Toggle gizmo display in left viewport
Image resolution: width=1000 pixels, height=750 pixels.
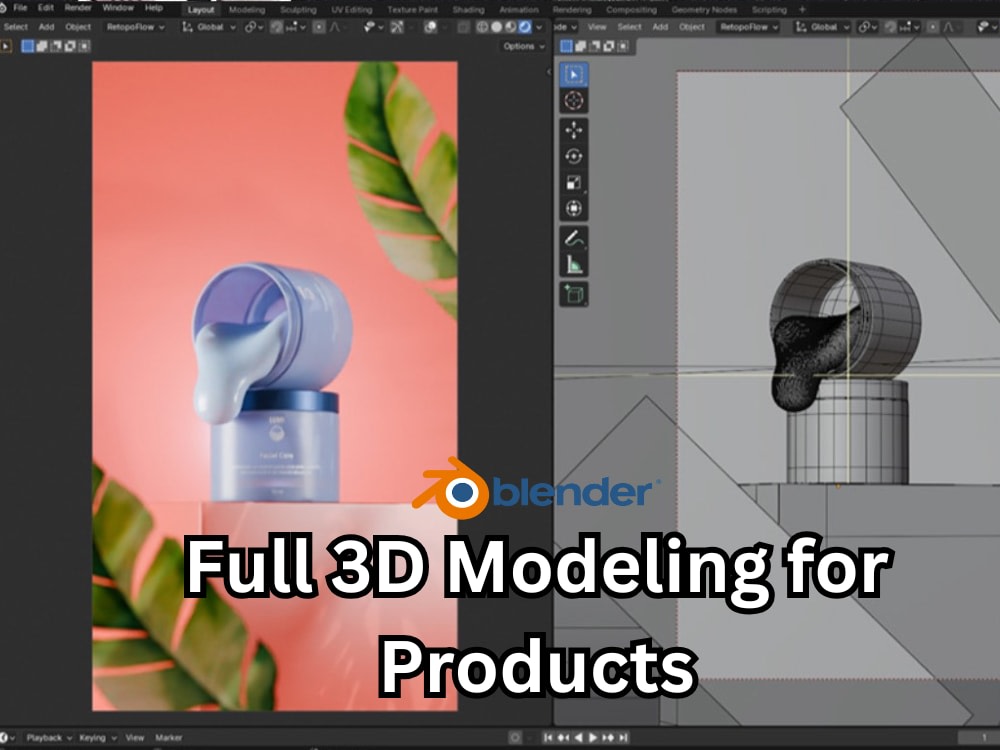[397, 27]
